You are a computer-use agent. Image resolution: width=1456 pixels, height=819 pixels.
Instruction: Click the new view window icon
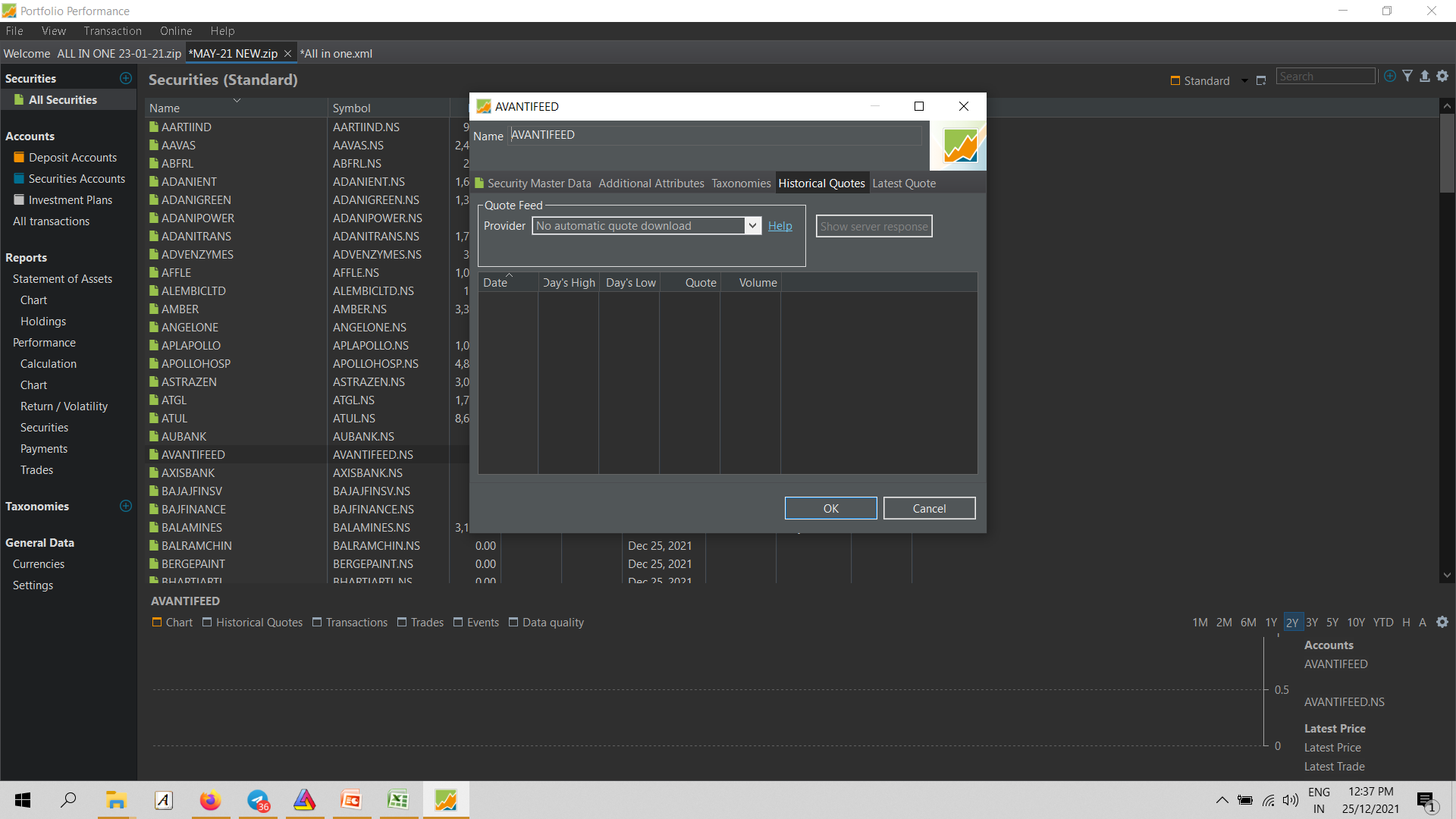(x=1261, y=80)
